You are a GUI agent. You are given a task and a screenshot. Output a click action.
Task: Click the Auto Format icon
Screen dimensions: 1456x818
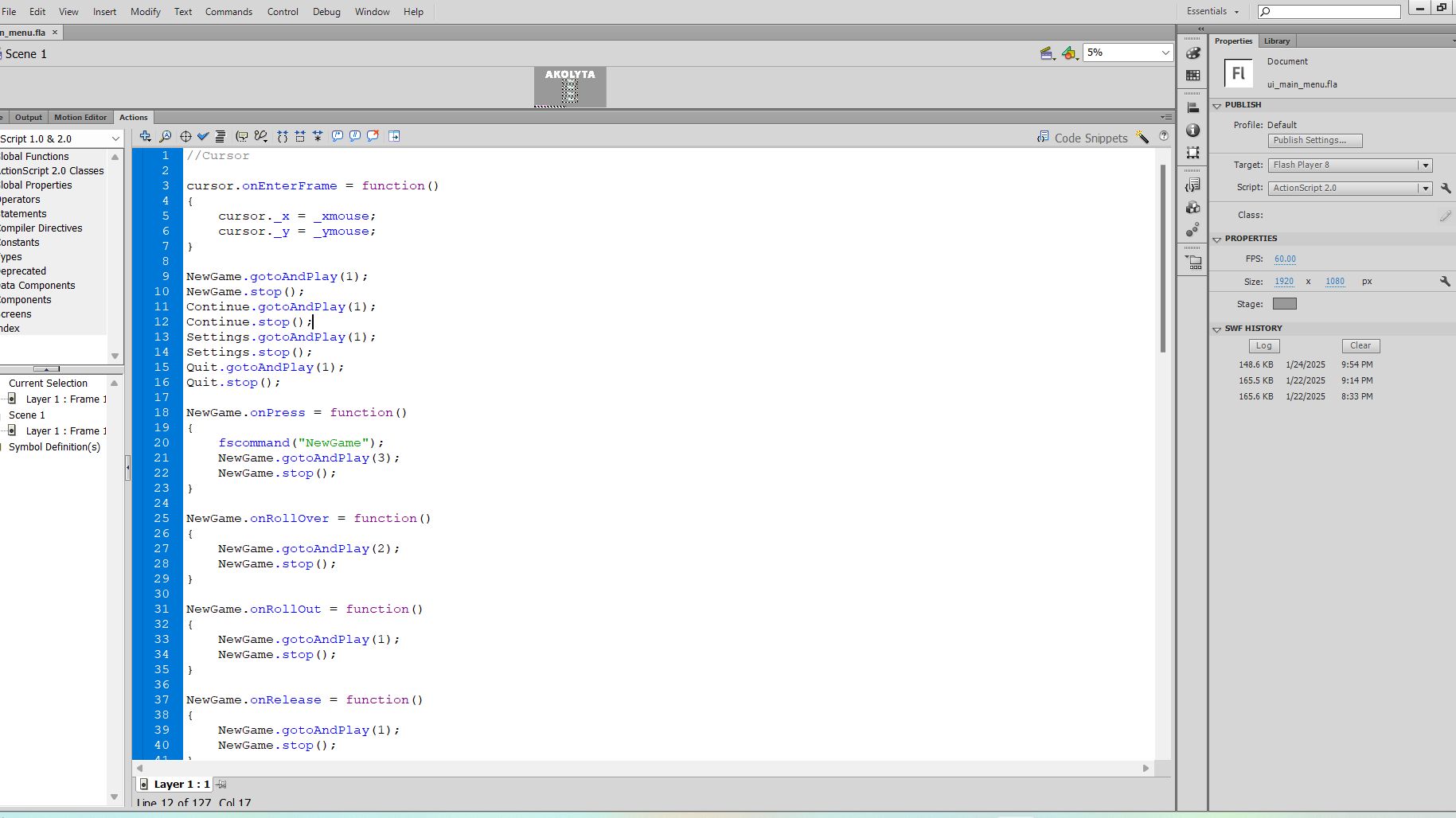click(x=221, y=137)
